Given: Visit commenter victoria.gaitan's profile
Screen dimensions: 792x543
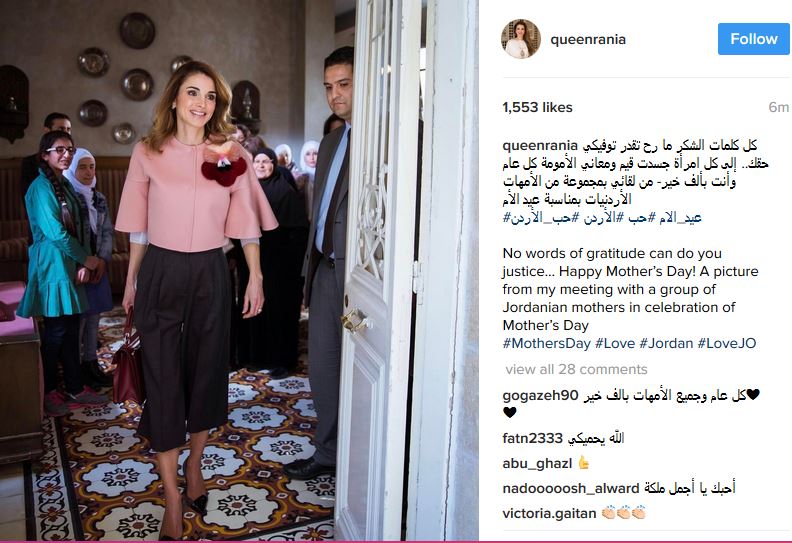Looking at the screenshot, I should [550, 514].
